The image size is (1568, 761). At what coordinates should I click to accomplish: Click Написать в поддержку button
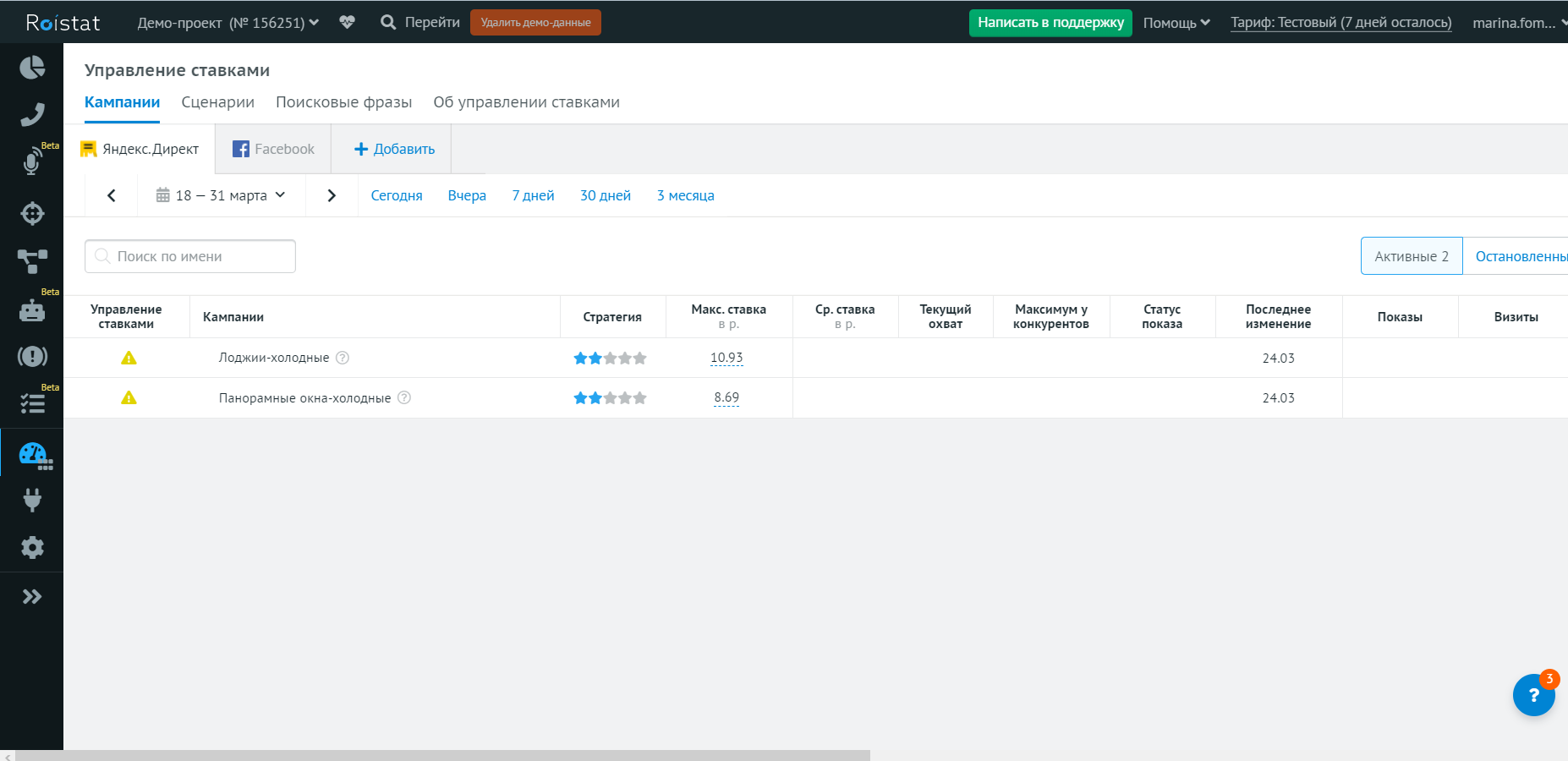point(1050,23)
